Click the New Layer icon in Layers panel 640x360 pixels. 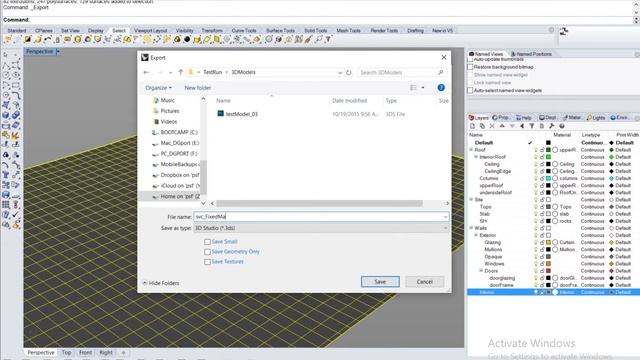[x=472, y=126]
